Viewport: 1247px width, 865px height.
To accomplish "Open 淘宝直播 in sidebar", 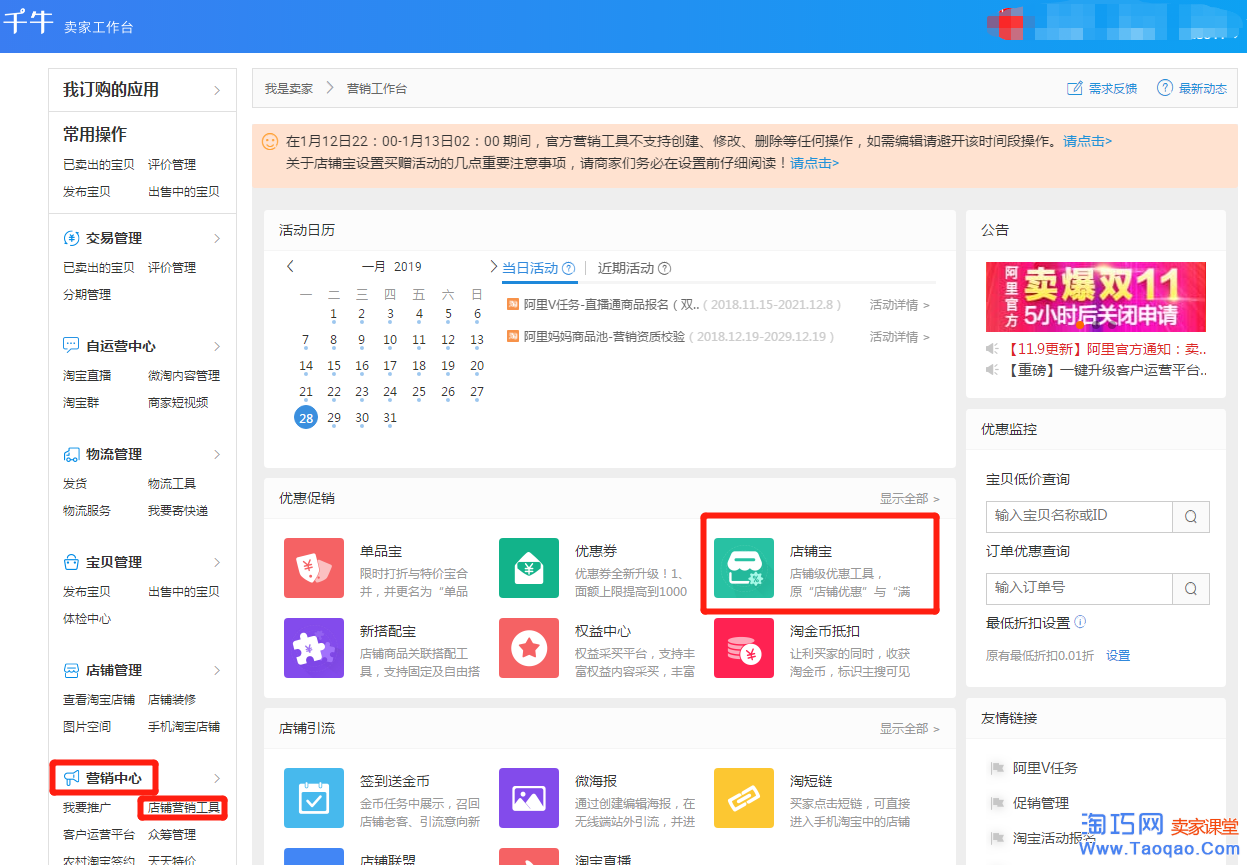I will coord(87,375).
